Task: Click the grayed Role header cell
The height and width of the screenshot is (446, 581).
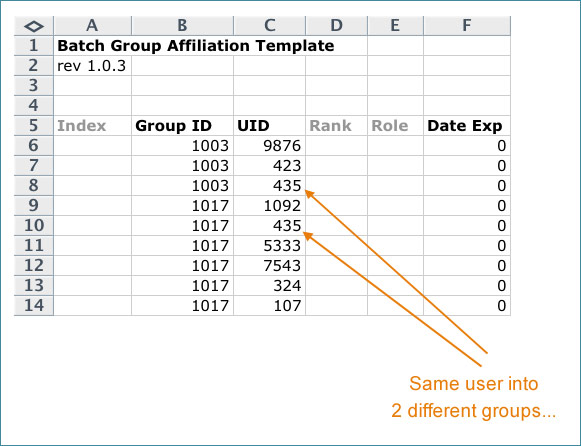Action: (x=395, y=126)
